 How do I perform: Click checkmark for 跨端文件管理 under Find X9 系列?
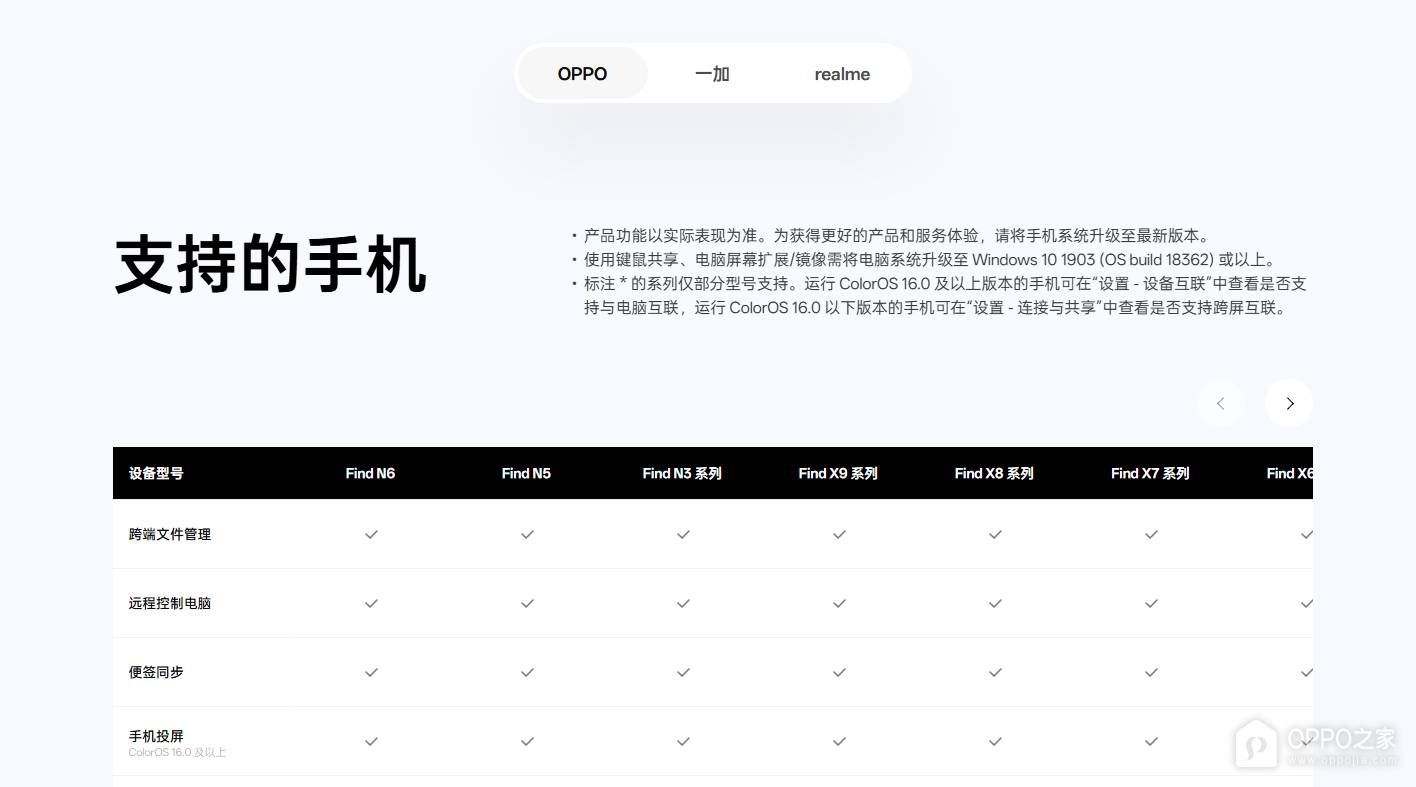839,534
